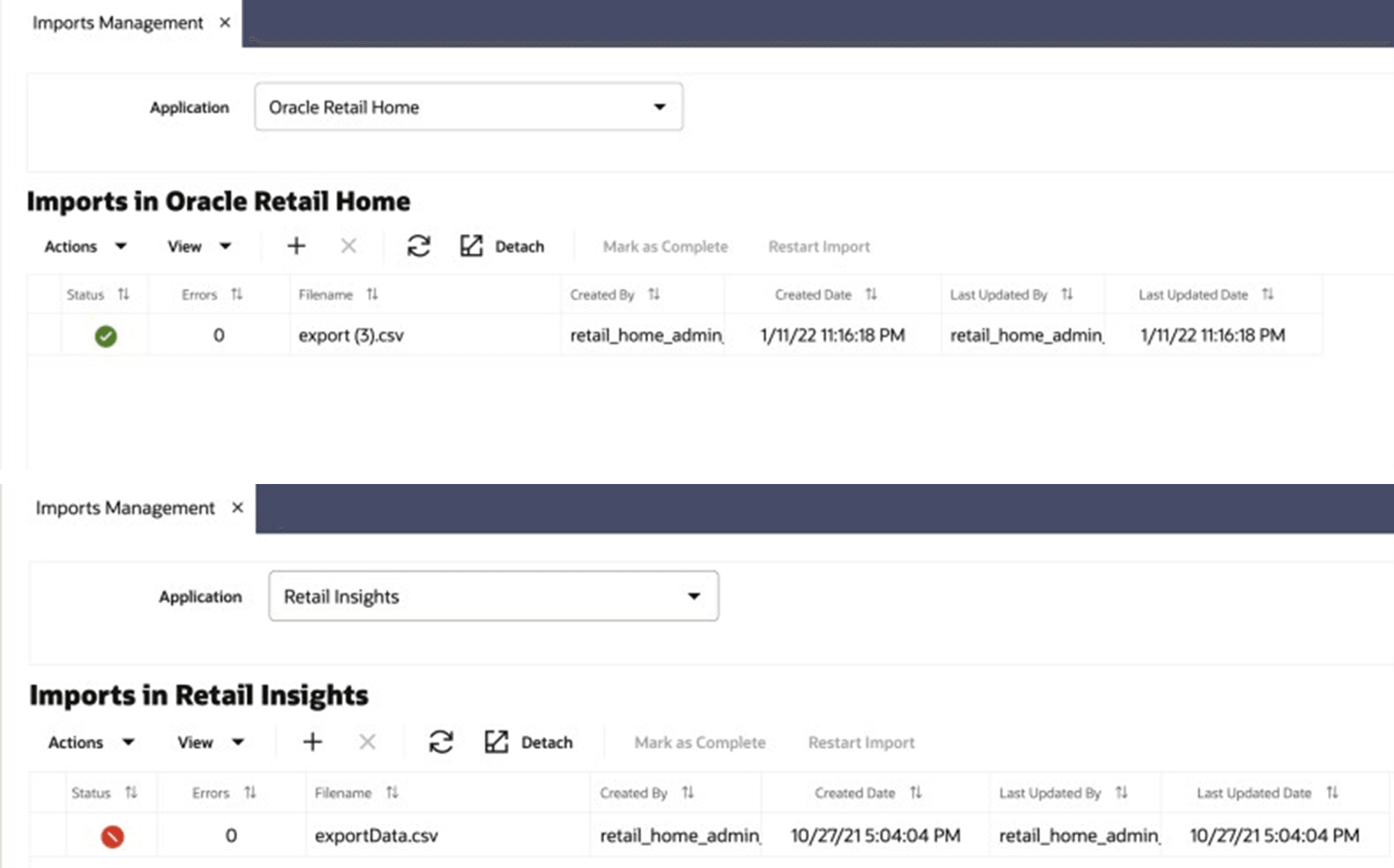The image size is (1394, 868).
Task: Sort Retail Insights table by Created By
Action: pos(688,793)
